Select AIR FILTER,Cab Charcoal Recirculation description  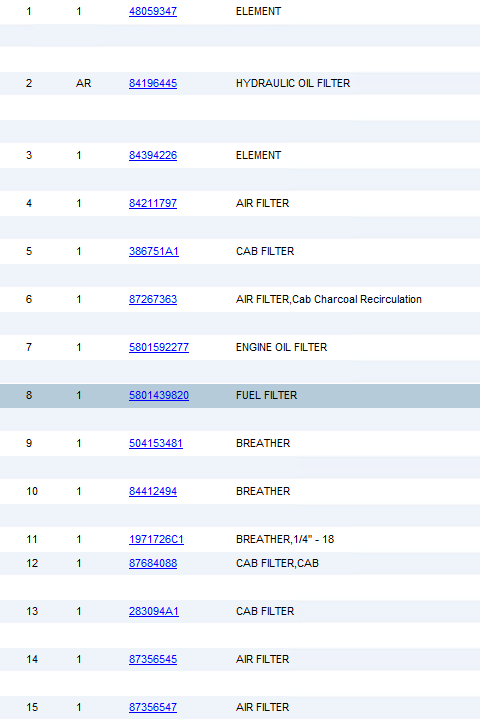(329, 299)
